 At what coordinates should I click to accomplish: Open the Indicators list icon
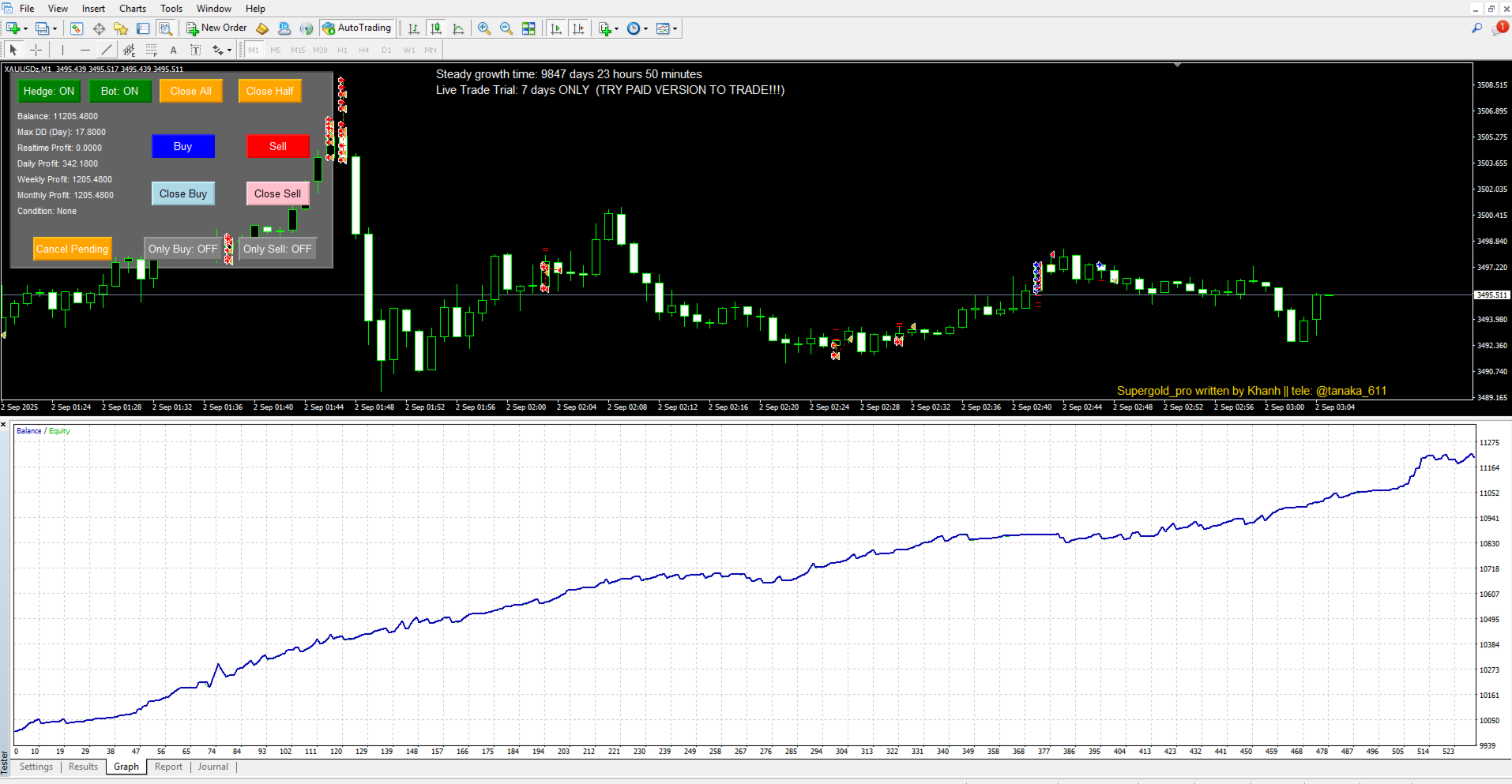point(604,28)
